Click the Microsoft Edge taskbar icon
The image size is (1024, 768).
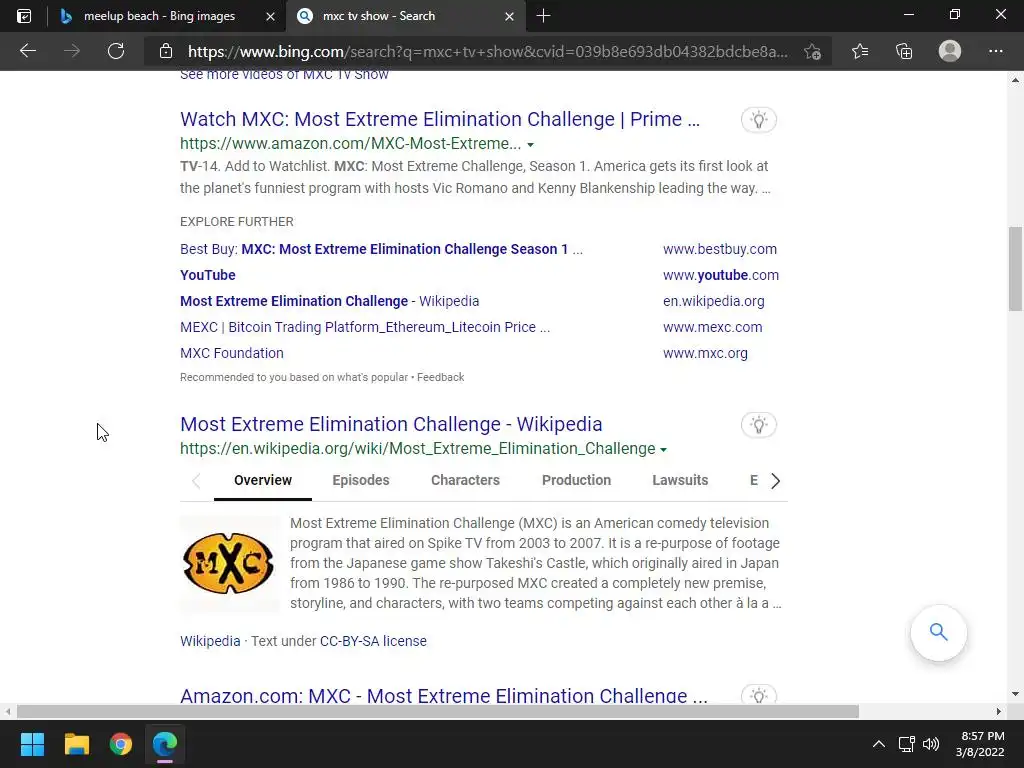point(165,744)
